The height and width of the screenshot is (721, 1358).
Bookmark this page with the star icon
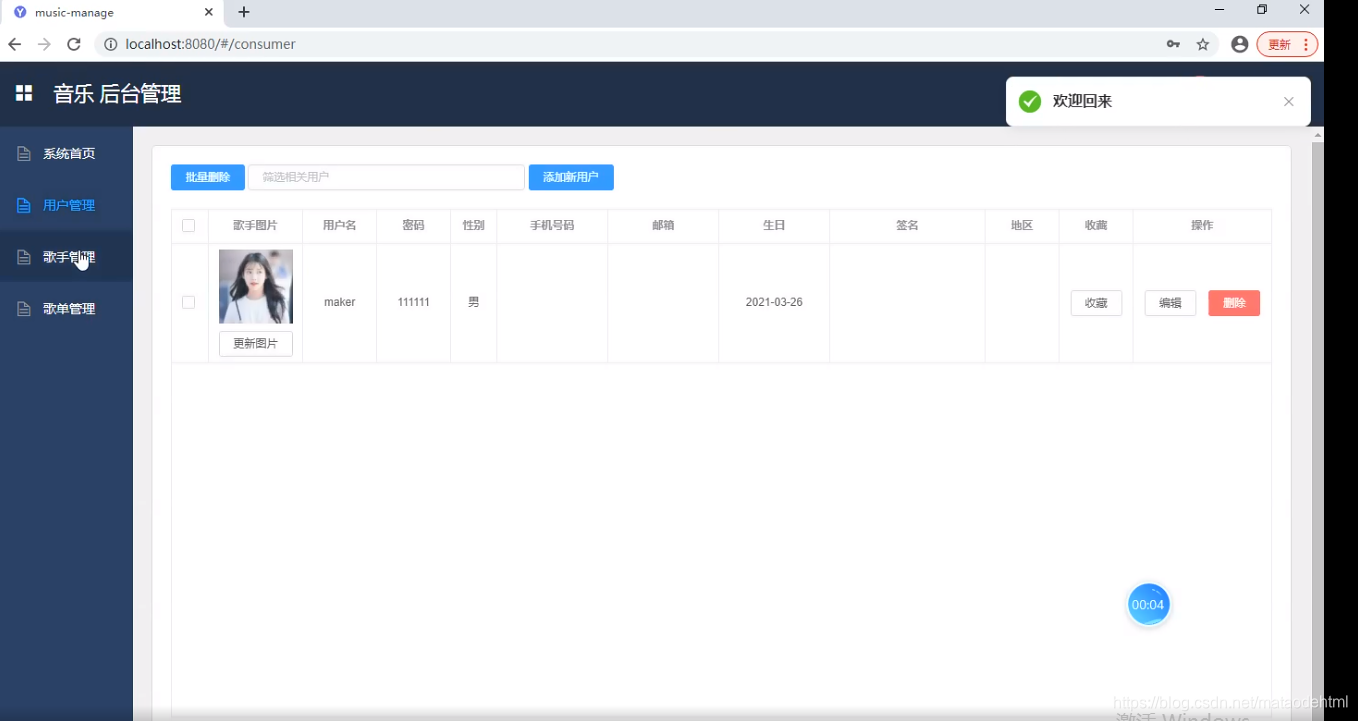1203,44
